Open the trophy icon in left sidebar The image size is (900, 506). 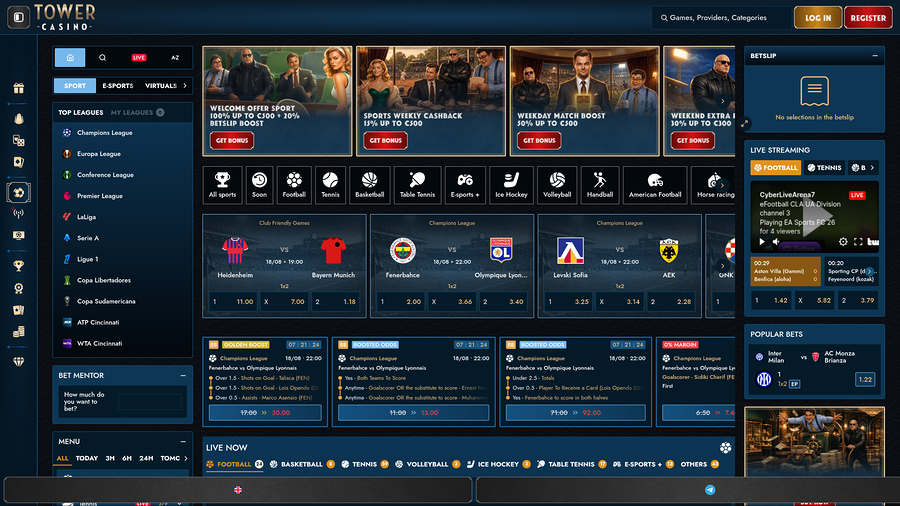tap(18, 266)
